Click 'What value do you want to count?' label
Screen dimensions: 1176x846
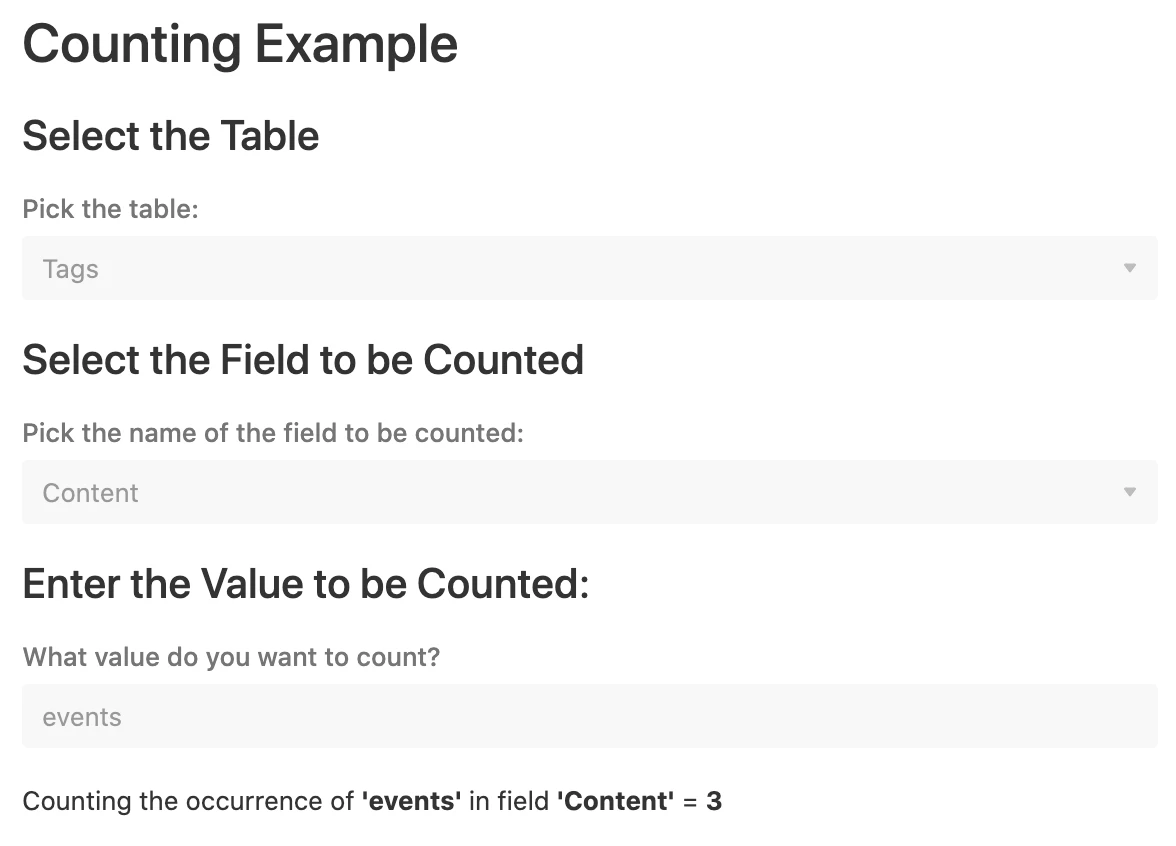[231, 657]
